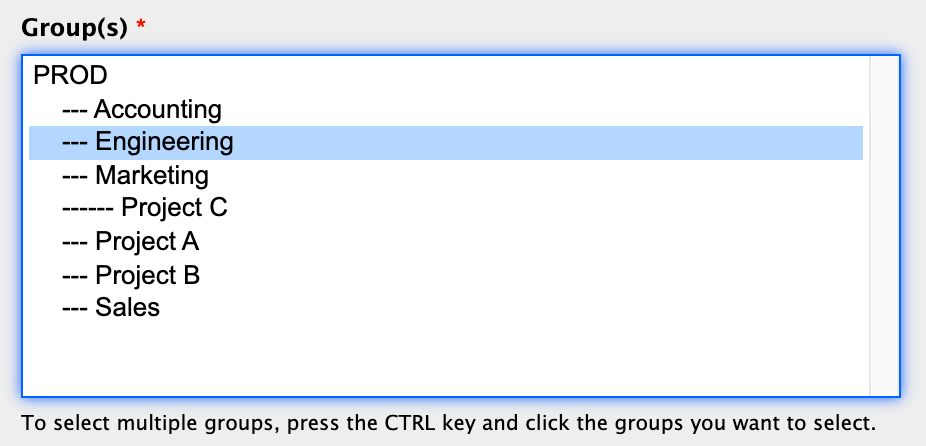The width and height of the screenshot is (926, 446).
Task: Choose the Marketing group
Action: (446, 175)
